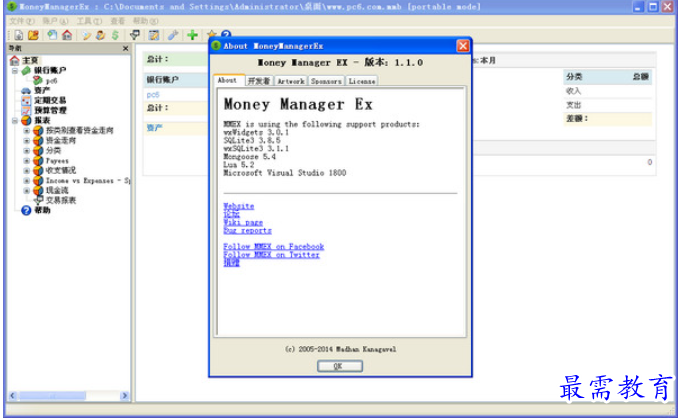The image size is (681, 419).
Task: Click the pc6 account link in main page
Action: (153, 95)
